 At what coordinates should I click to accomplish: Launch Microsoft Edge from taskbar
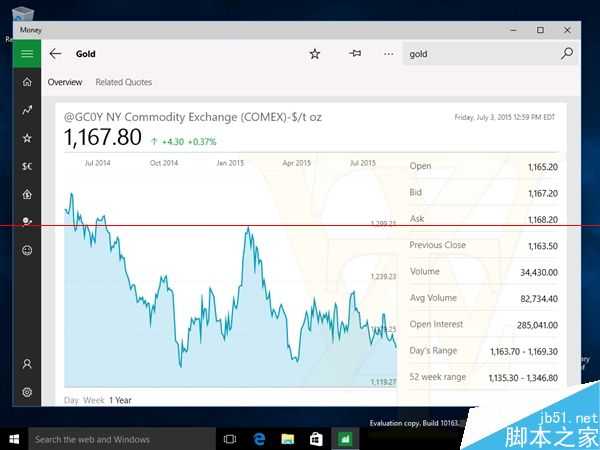click(259, 439)
